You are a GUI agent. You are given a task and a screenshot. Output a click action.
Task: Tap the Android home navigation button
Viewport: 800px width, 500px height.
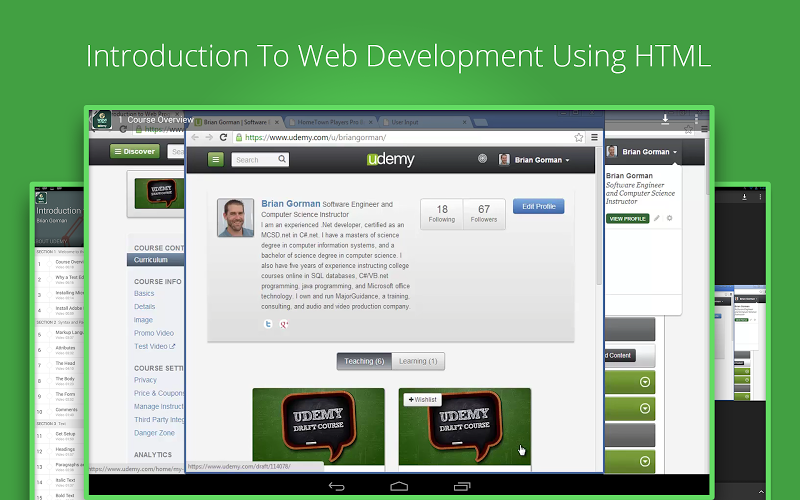399,486
